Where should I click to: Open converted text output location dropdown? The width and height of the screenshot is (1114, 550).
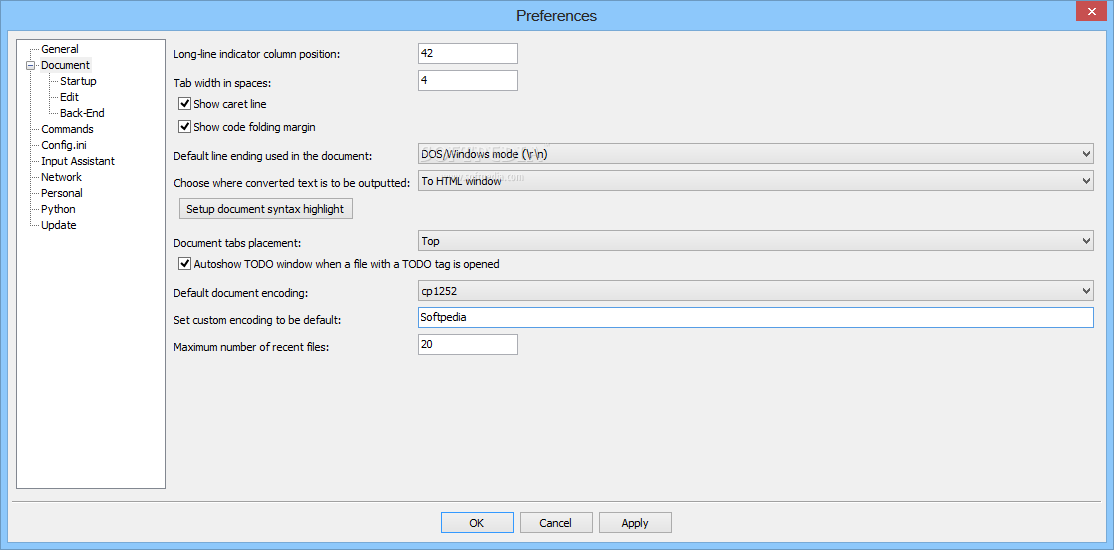756,181
